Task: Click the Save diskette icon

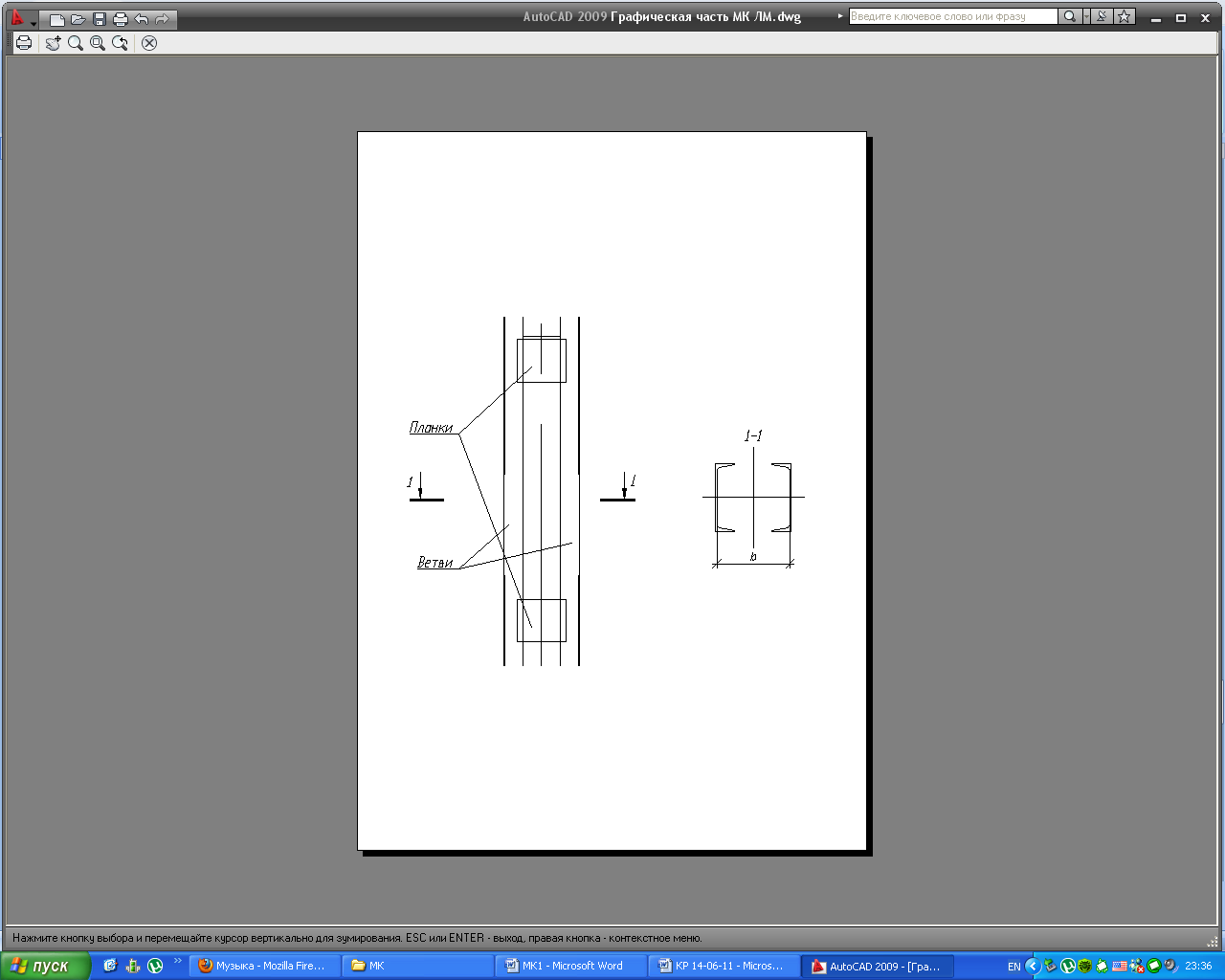Action: point(100,19)
